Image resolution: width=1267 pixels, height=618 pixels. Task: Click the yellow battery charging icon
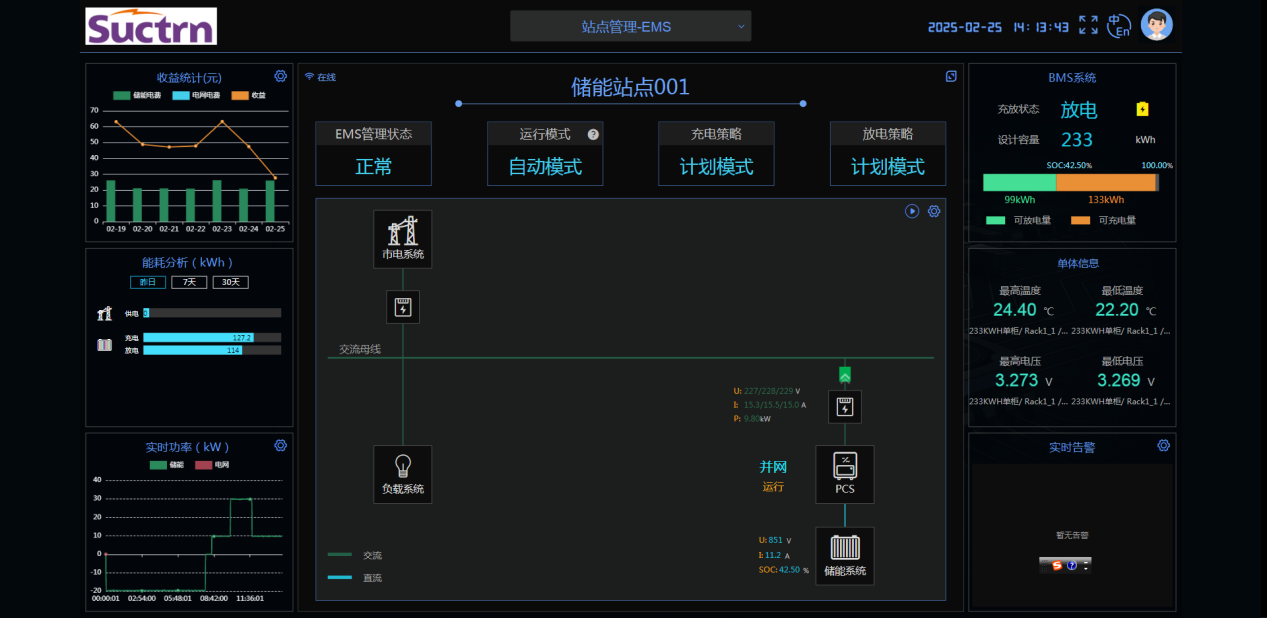click(1143, 109)
